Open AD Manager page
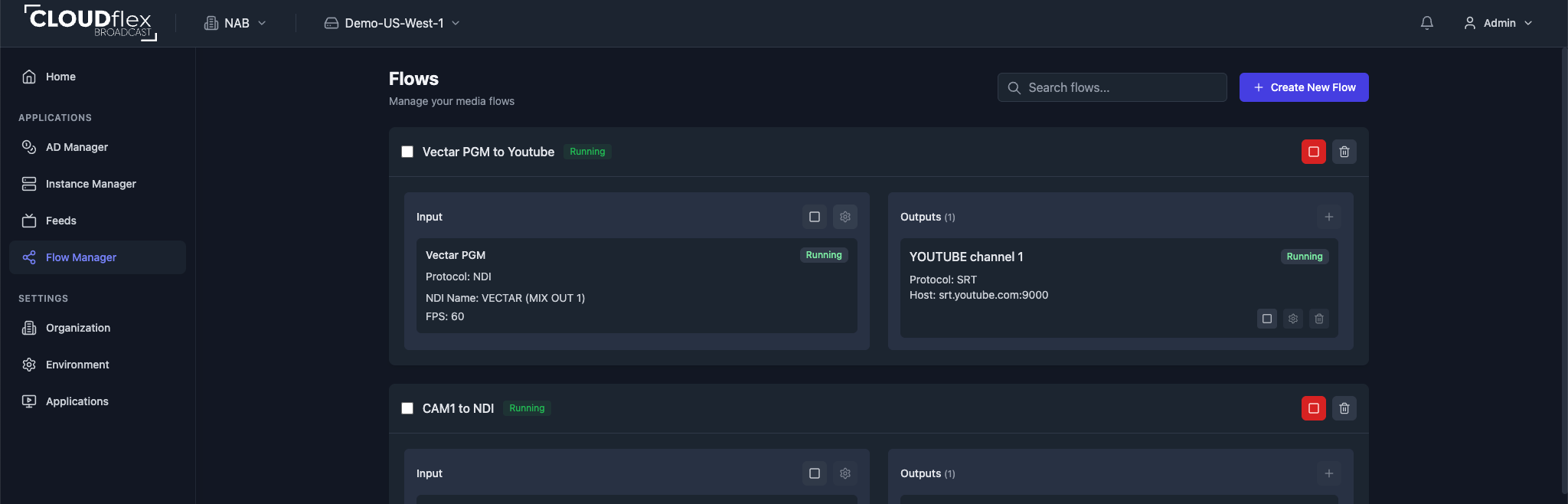Screen dimensions: 1568x504 click(x=98, y=147)
